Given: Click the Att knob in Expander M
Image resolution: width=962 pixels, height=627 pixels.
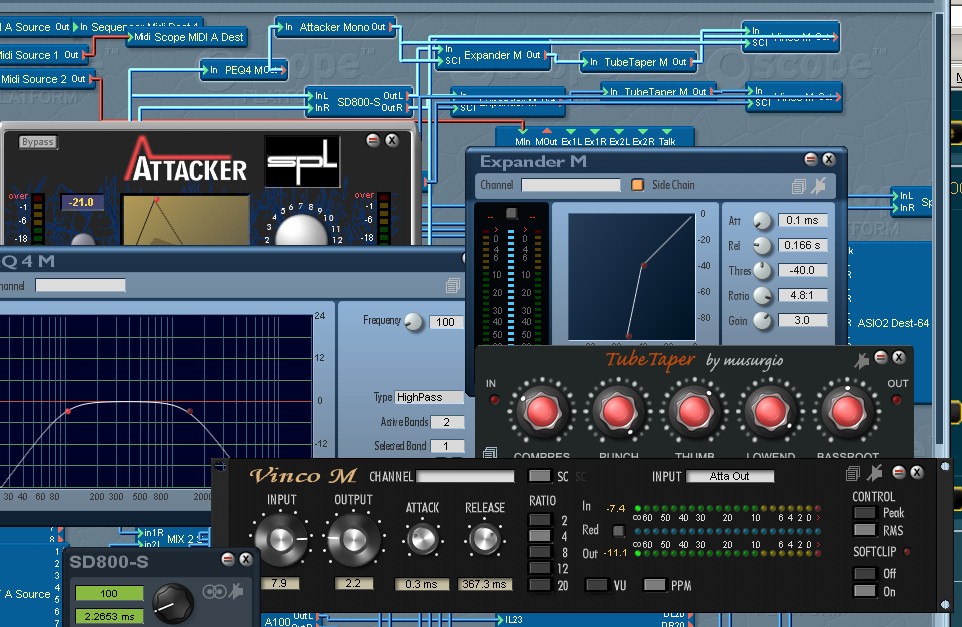Looking at the screenshot, I should 762,220.
